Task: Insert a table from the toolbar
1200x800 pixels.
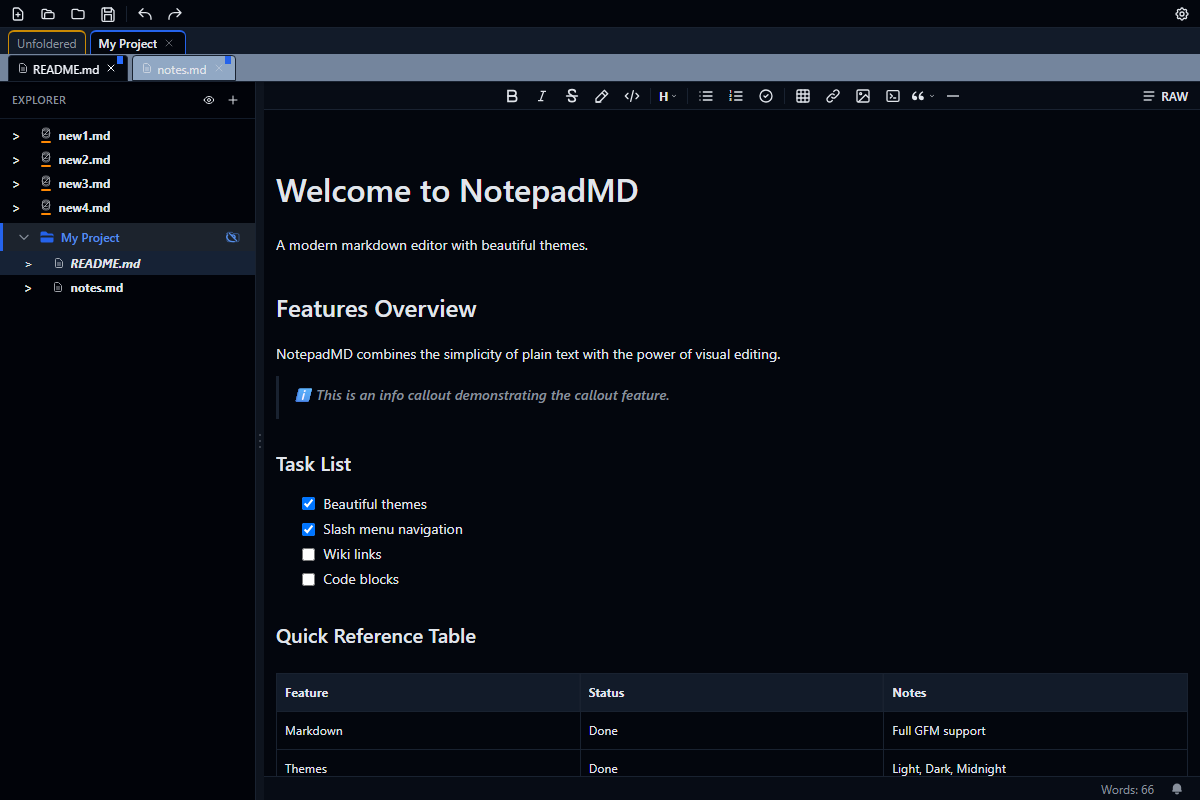Action: (x=803, y=95)
